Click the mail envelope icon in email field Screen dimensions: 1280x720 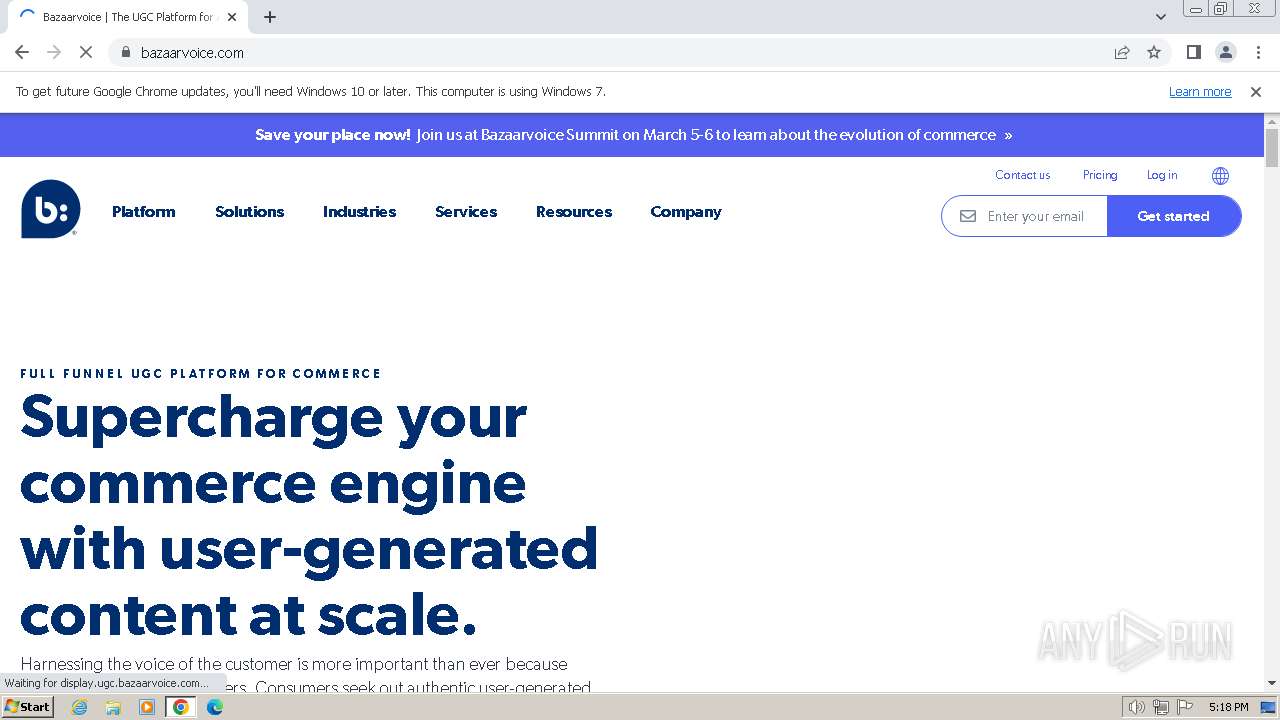click(x=968, y=216)
